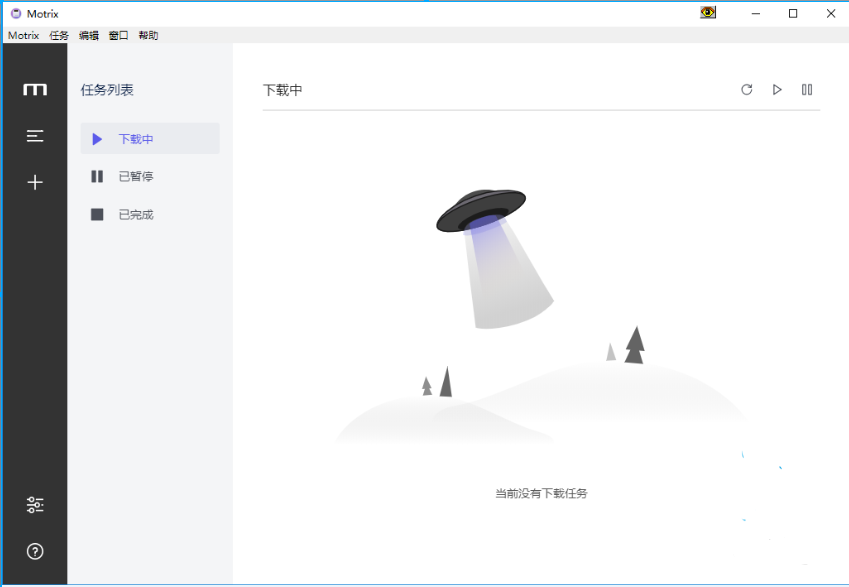849x587 pixels.
Task: Open preferences via the sliders icon
Action: pyautogui.click(x=35, y=505)
